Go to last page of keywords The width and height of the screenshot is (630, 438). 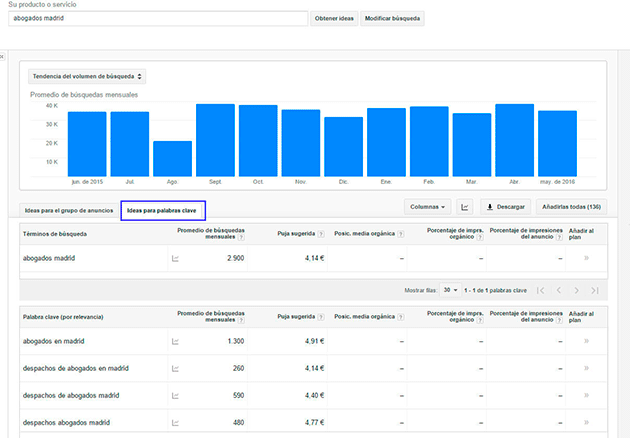click(x=595, y=290)
